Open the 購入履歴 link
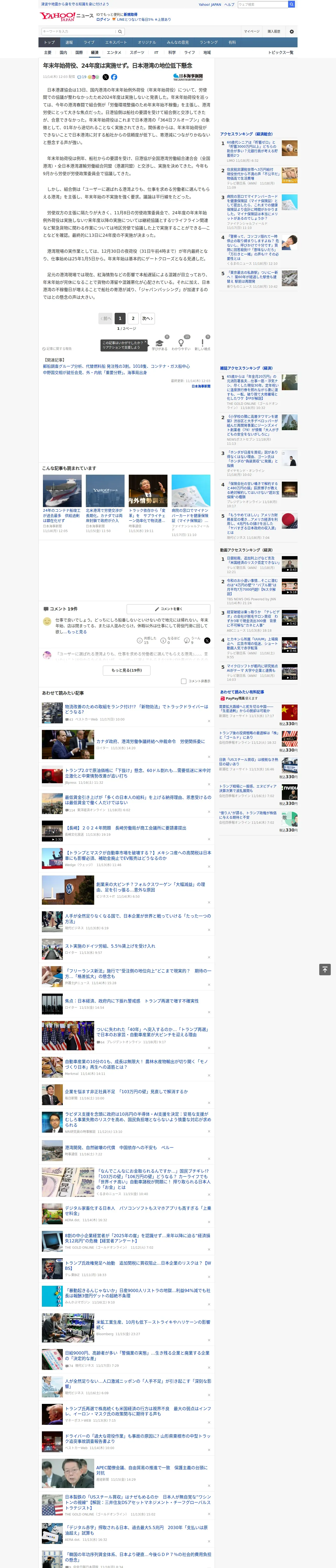 point(274,32)
